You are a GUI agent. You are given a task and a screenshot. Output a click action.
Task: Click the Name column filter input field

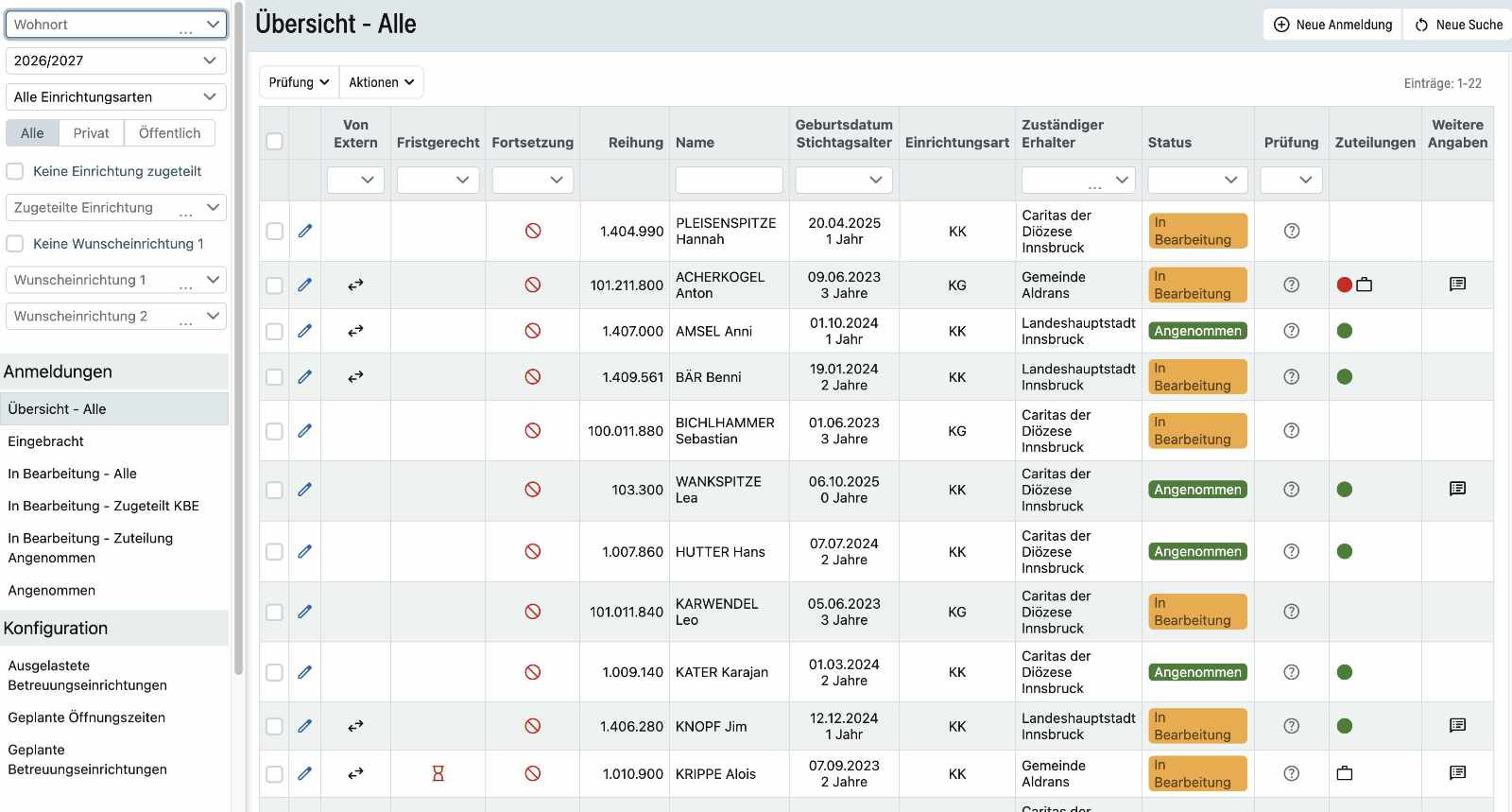coord(729,180)
